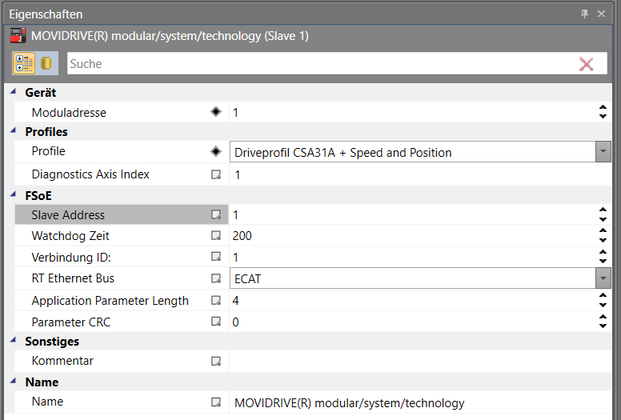Pin the Eigenschaften panel with the pushpin icon
This screenshot has height=420, width=621.
pyautogui.click(x=585, y=13)
